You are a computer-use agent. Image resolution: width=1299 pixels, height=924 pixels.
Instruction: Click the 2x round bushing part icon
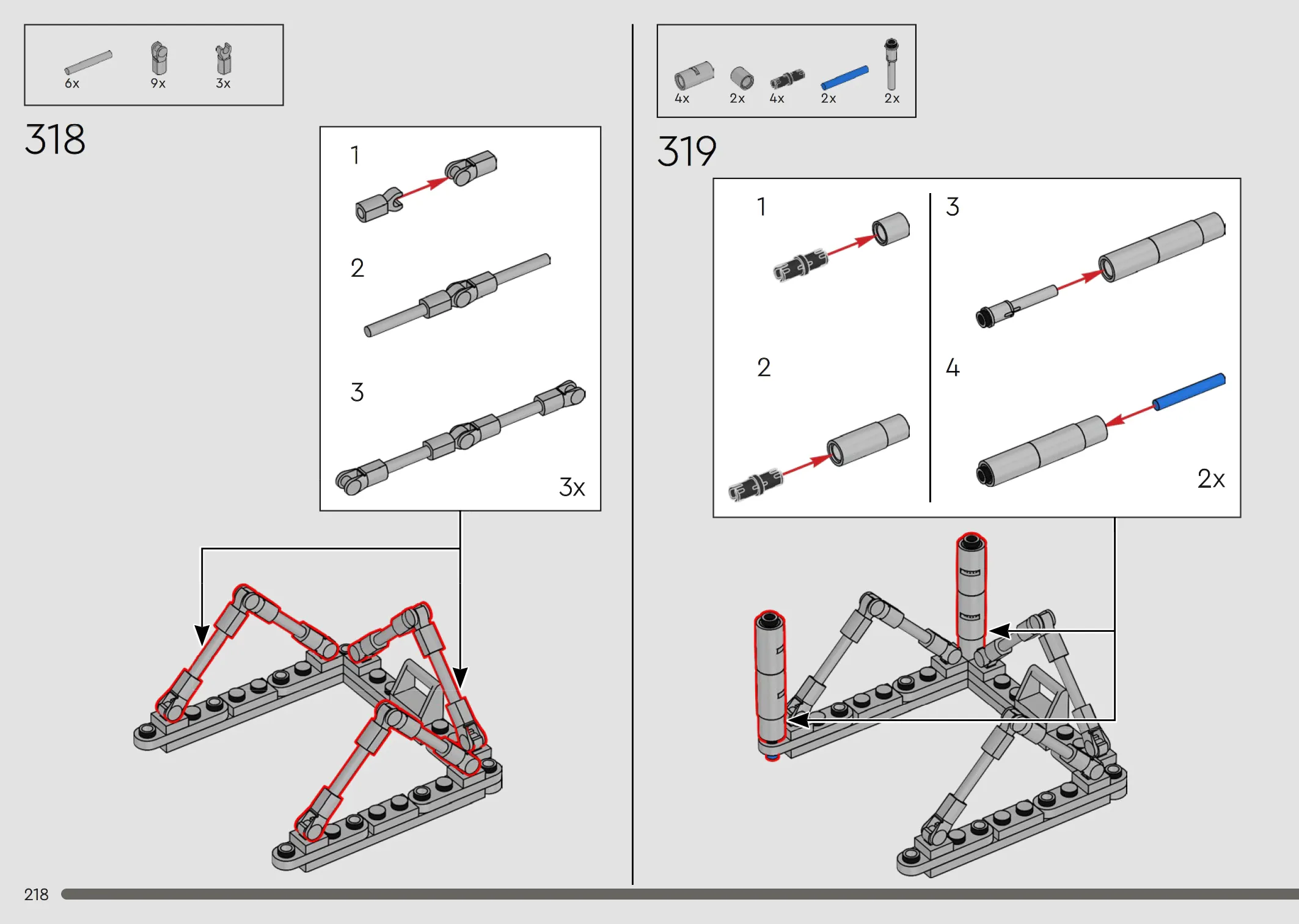(x=742, y=79)
